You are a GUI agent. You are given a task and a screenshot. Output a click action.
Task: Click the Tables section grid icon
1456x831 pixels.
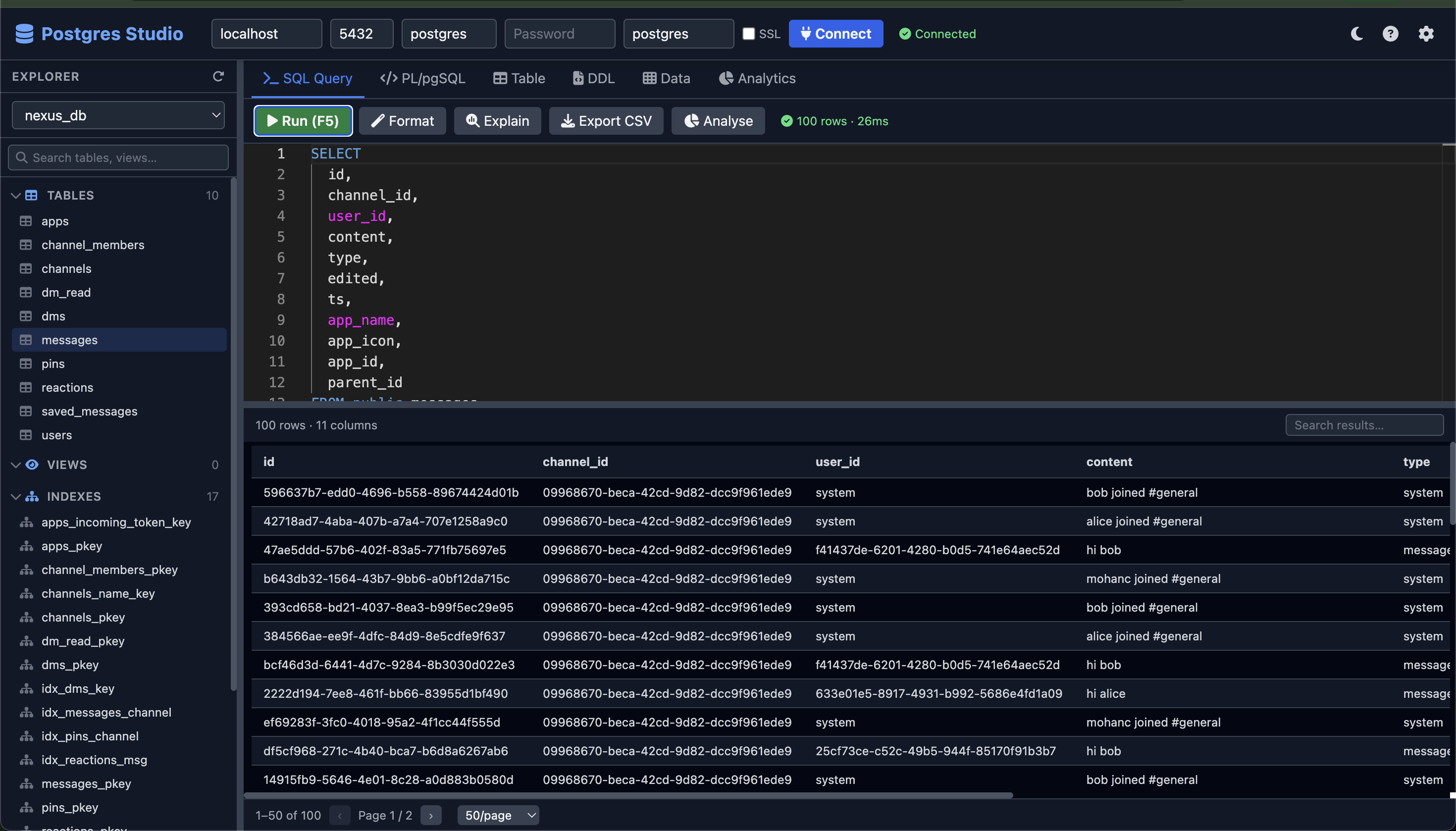coord(31,195)
